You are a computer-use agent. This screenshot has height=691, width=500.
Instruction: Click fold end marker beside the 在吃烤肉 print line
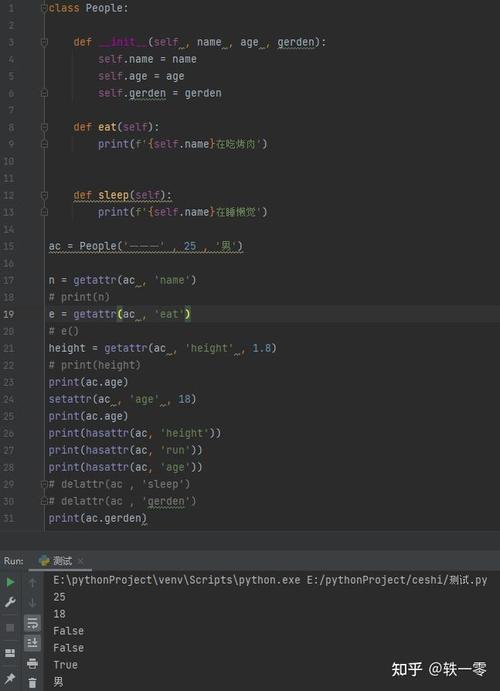click(44, 144)
